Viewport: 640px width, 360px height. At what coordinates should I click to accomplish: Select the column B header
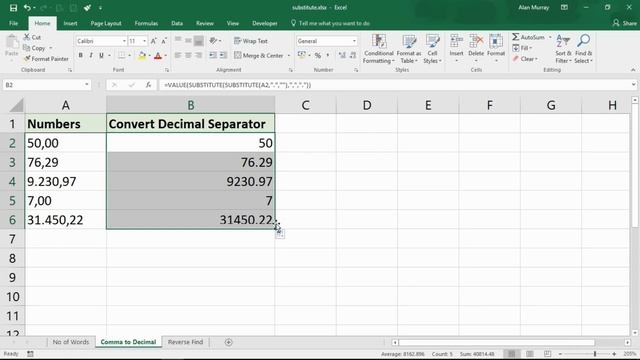(x=191, y=105)
